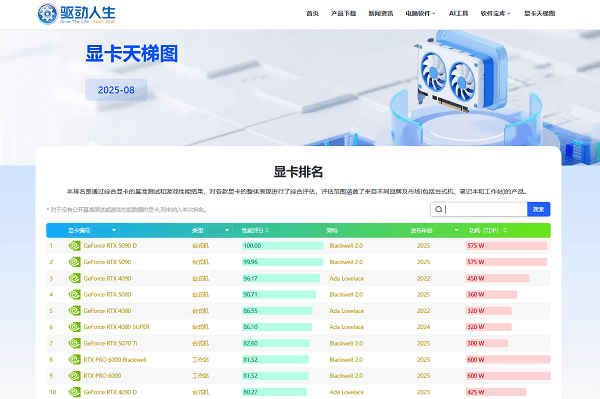The width and height of the screenshot is (600, 399).
Task: Click NVIDIA logo in rank 2 row
Action: pyautogui.click(x=74, y=262)
